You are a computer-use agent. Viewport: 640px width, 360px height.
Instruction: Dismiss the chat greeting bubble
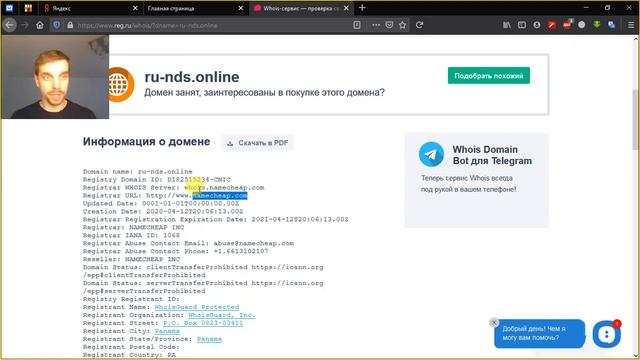click(494, 322)
